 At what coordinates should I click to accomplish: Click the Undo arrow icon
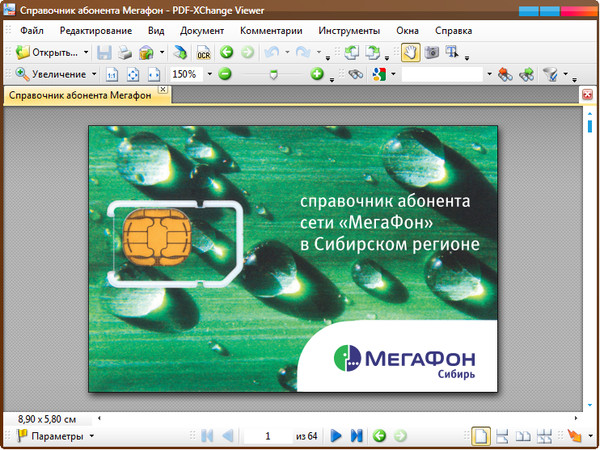(272, 52)
